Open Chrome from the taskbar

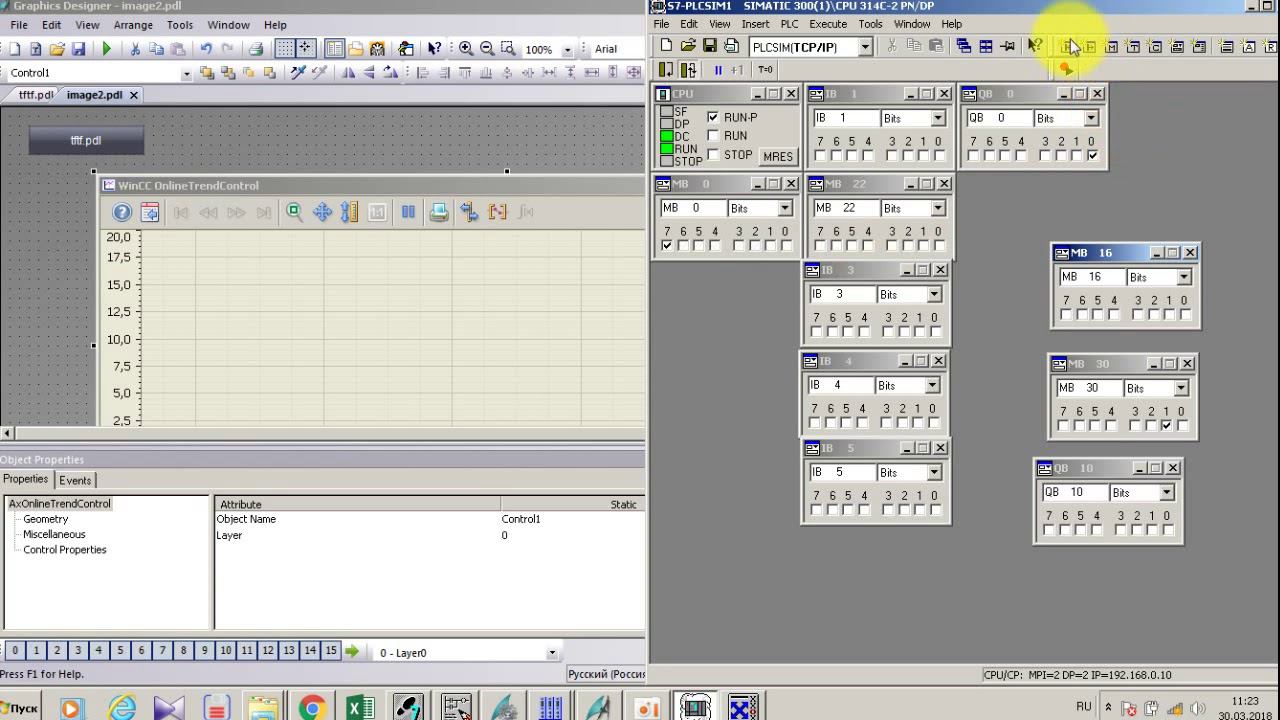pyautogui.click(x=312, y=707)
